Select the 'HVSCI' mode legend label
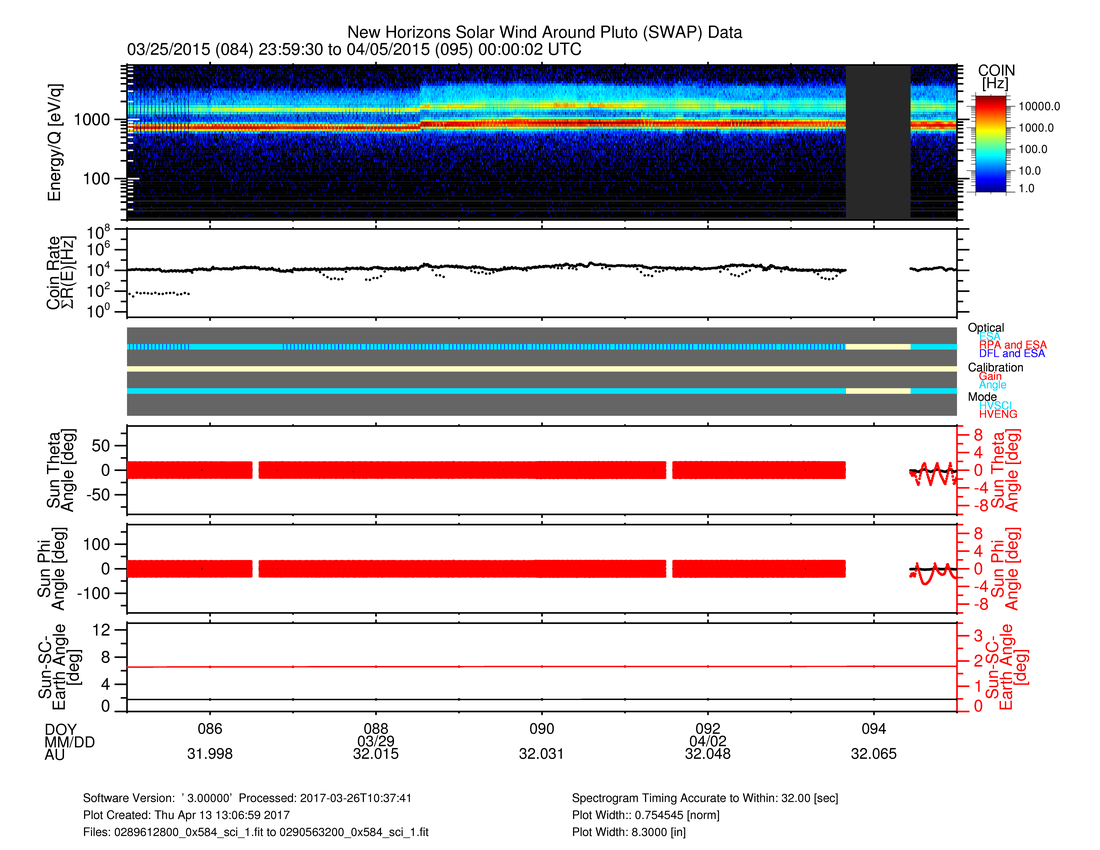 [x=996, y=405]
